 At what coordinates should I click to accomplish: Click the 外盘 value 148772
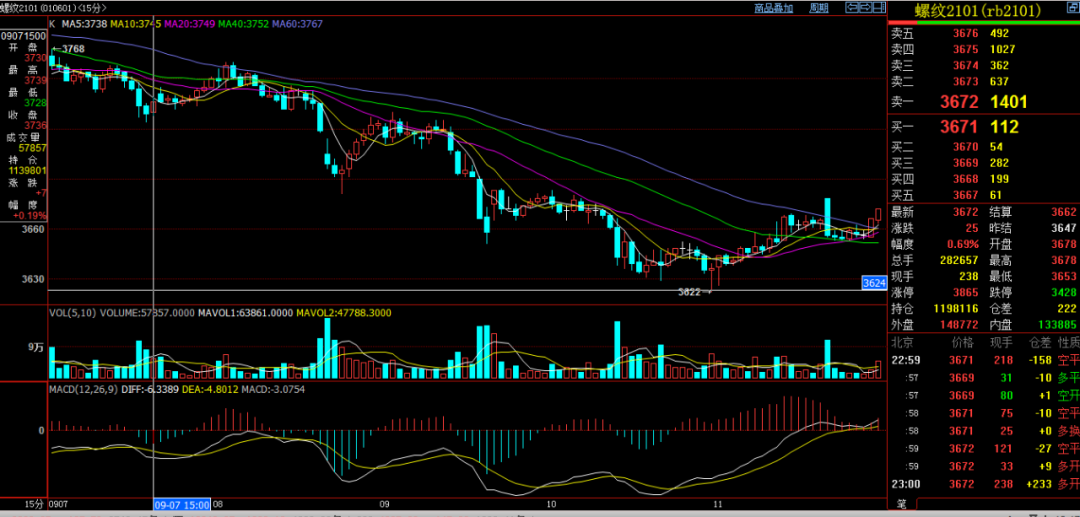tap(959, 324)
